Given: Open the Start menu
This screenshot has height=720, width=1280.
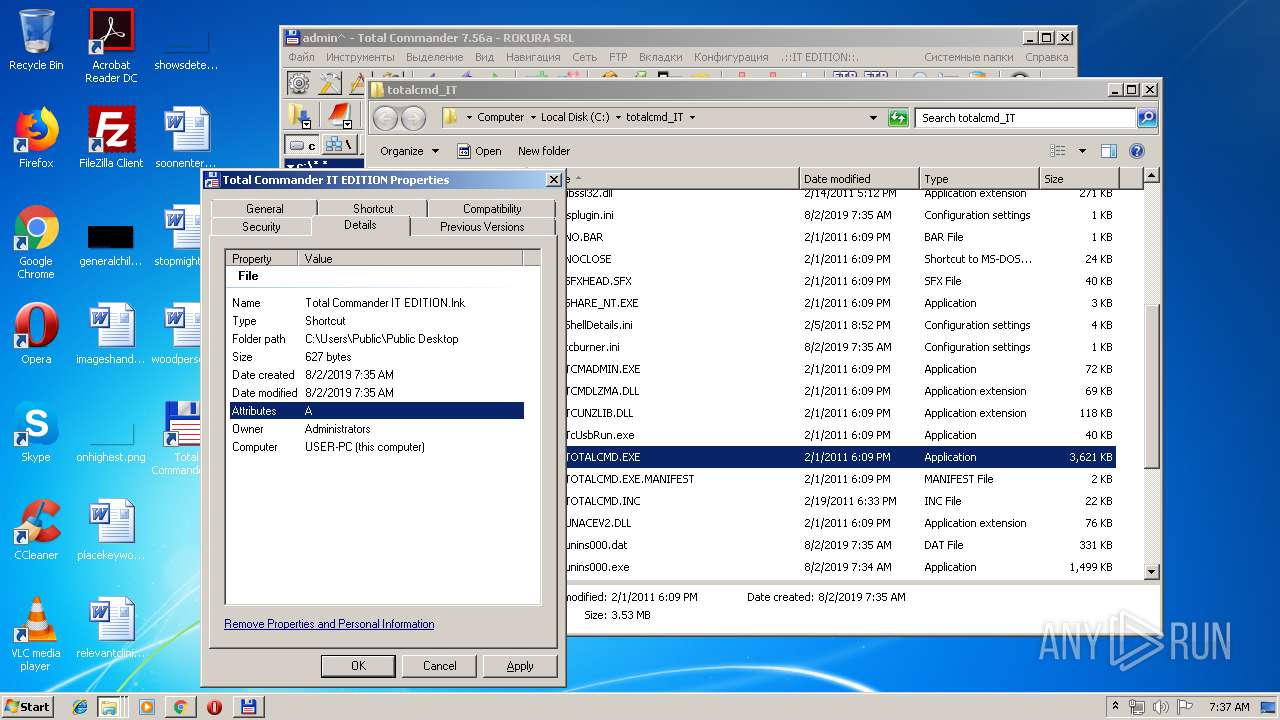Looking at the screenshot, I should click(28, 707).
